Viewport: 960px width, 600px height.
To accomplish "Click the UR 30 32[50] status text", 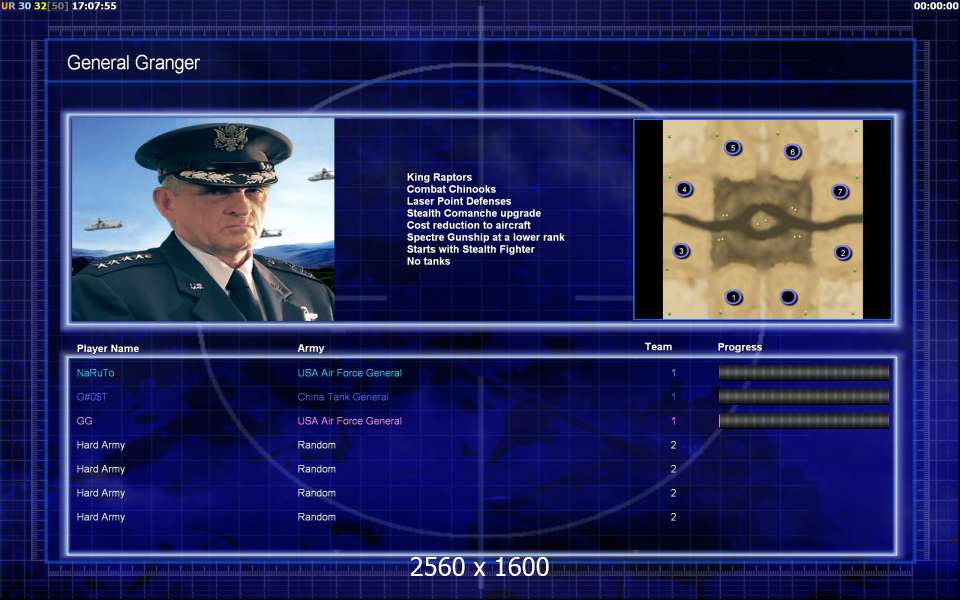I will [x=34, y=6].
